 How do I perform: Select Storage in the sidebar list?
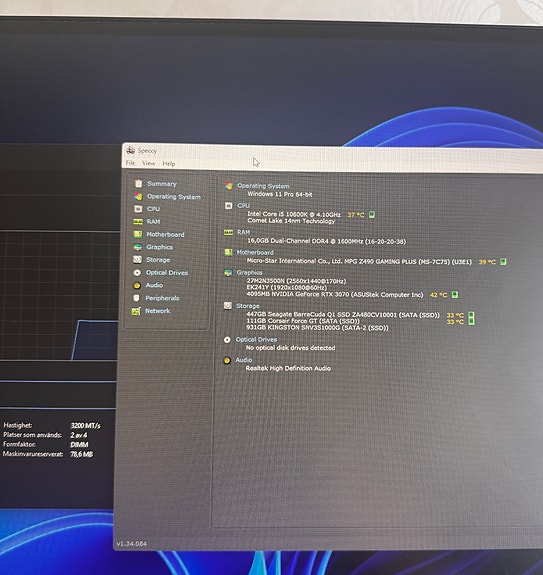(158, 260)
